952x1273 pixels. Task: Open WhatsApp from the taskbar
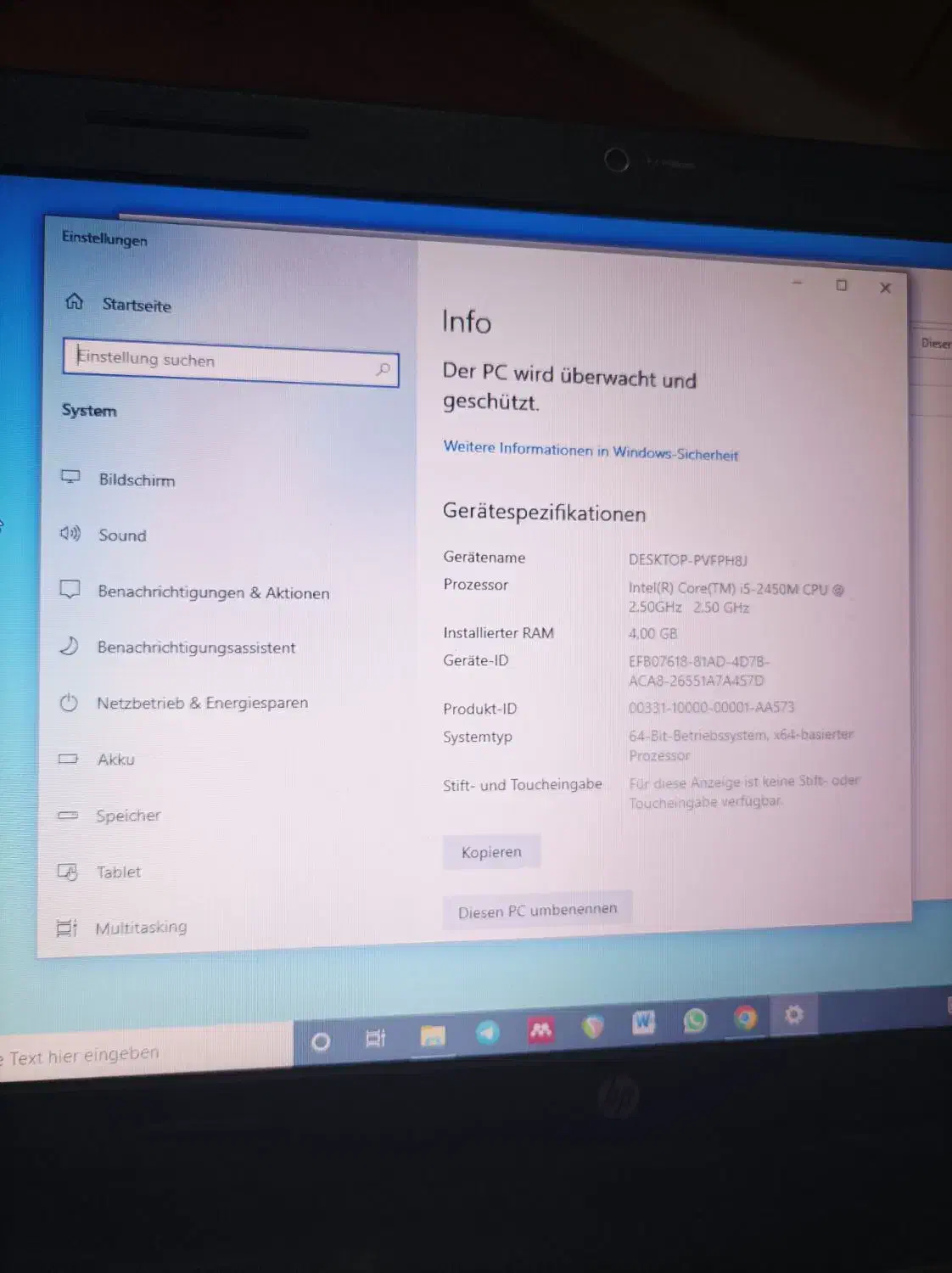695,1020
